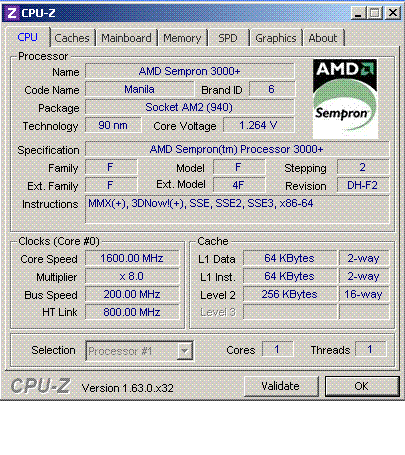Screen dimensions: 405x455
Task: Click the Stepping value 2
Action: [x=363, y=167]
